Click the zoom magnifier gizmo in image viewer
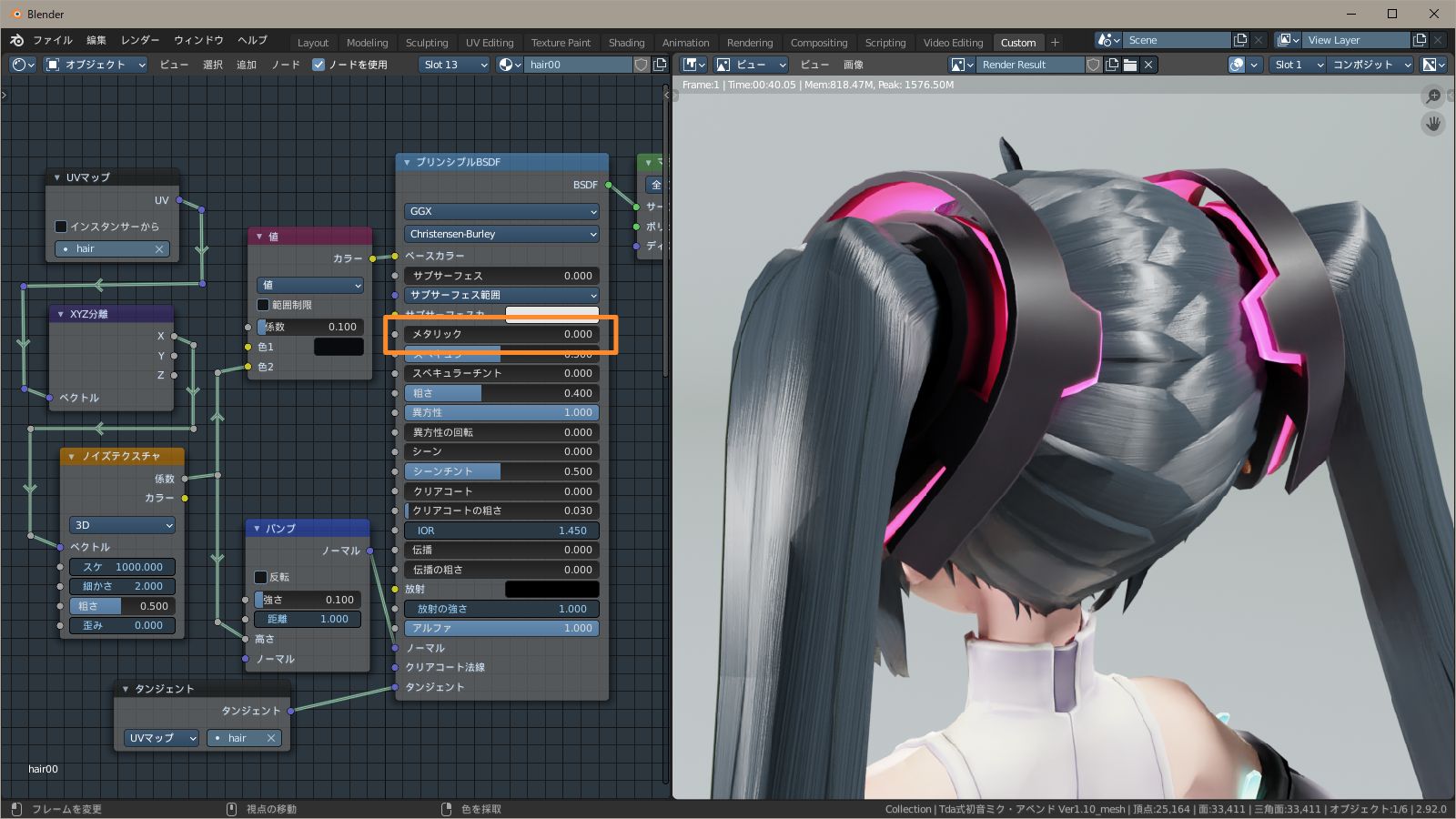The width and height of the screenshot is (1456, 819). (x=1433, y=96)
